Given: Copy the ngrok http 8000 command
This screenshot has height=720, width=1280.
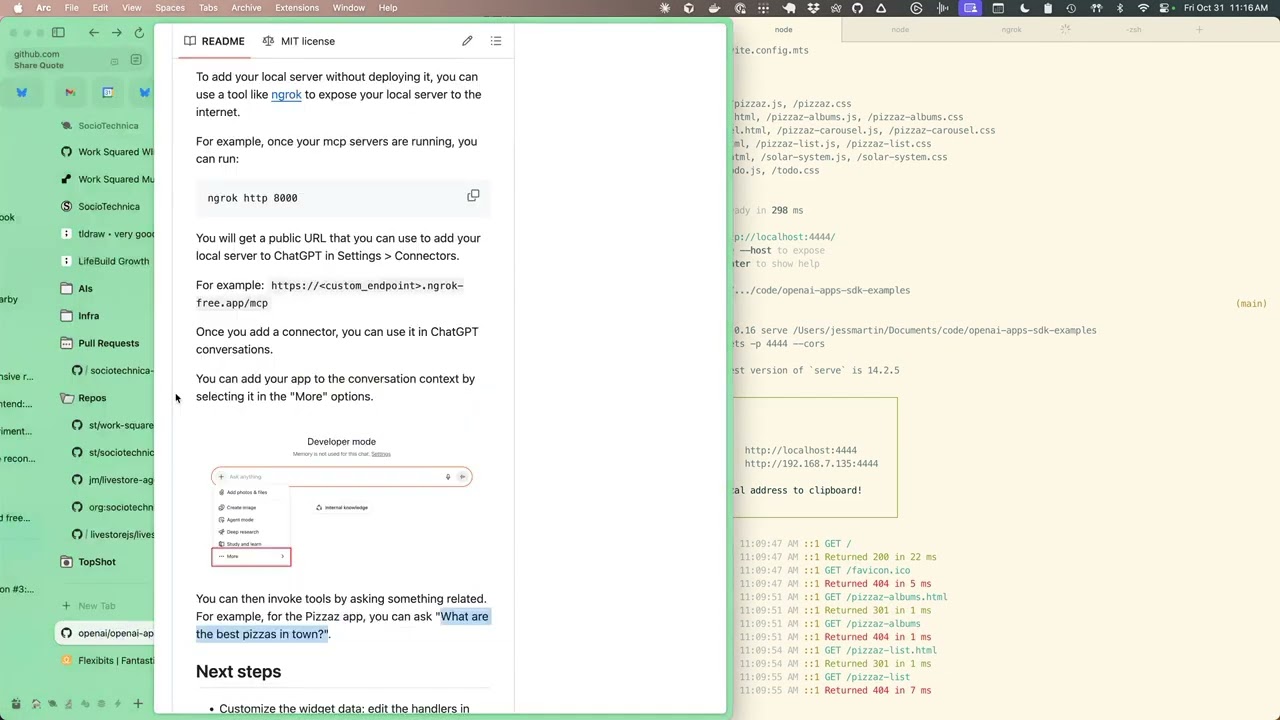Looking at the screenshot, I should point(473,196).
